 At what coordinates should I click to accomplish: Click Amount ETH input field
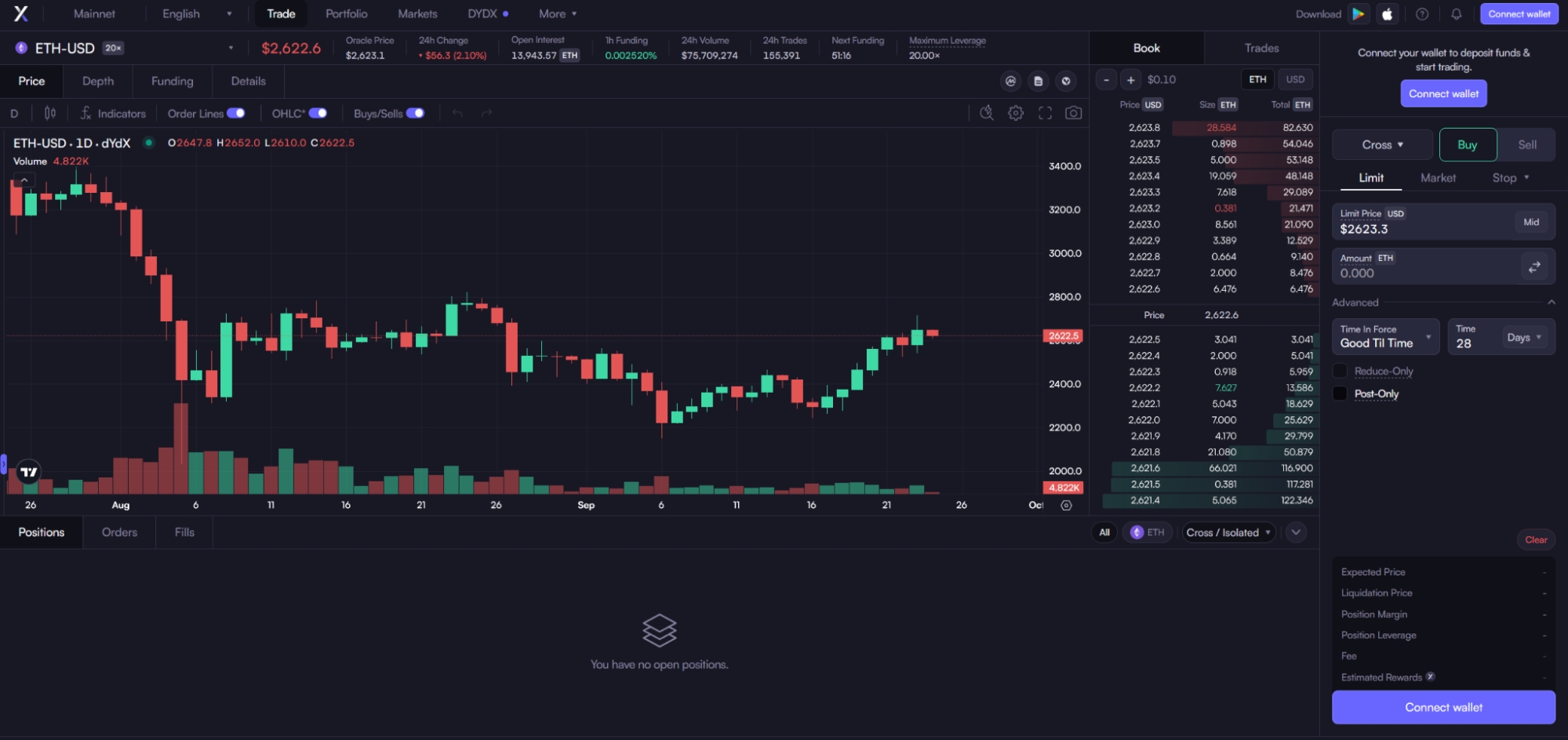pos(1443,267)
